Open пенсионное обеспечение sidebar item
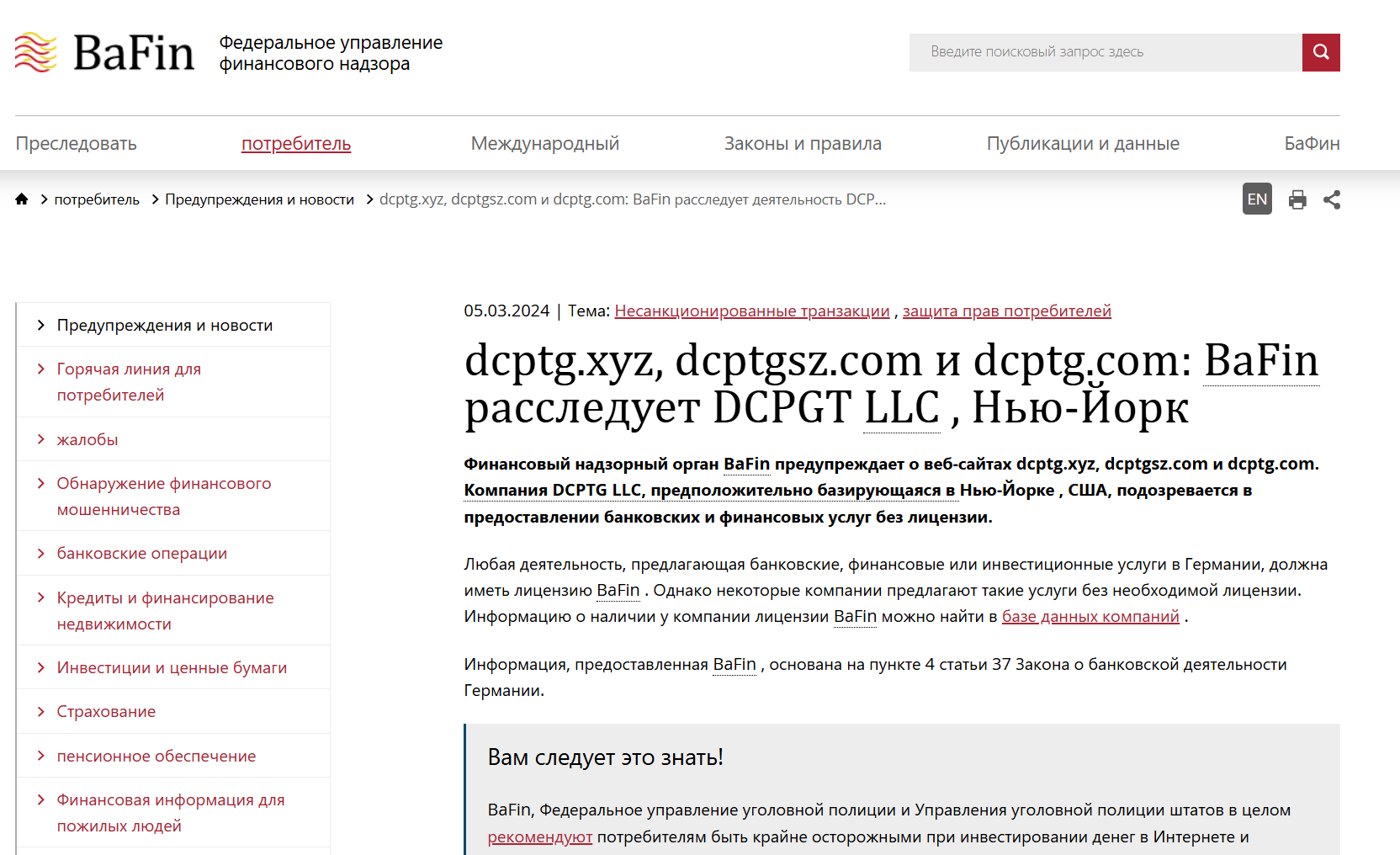This screenshot has height=855, width=1400. [x=156, y=757]
